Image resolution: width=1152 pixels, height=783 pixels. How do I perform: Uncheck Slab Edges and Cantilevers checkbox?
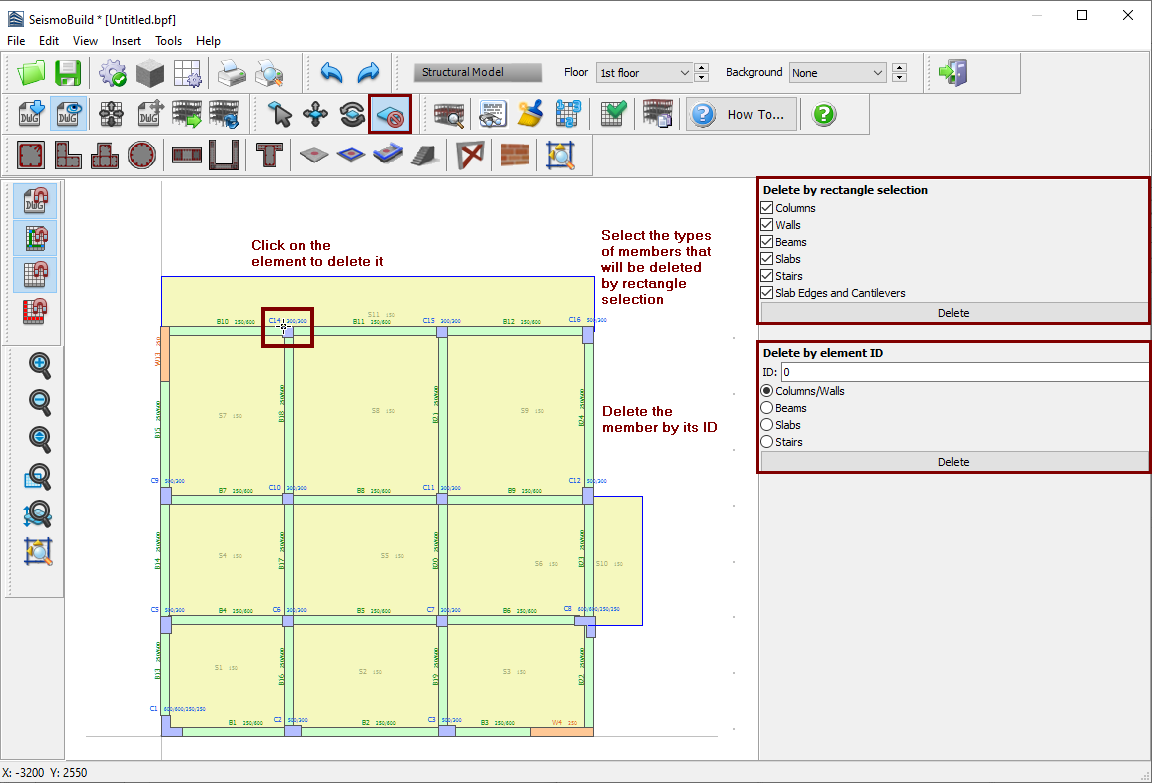coord(767,293)
